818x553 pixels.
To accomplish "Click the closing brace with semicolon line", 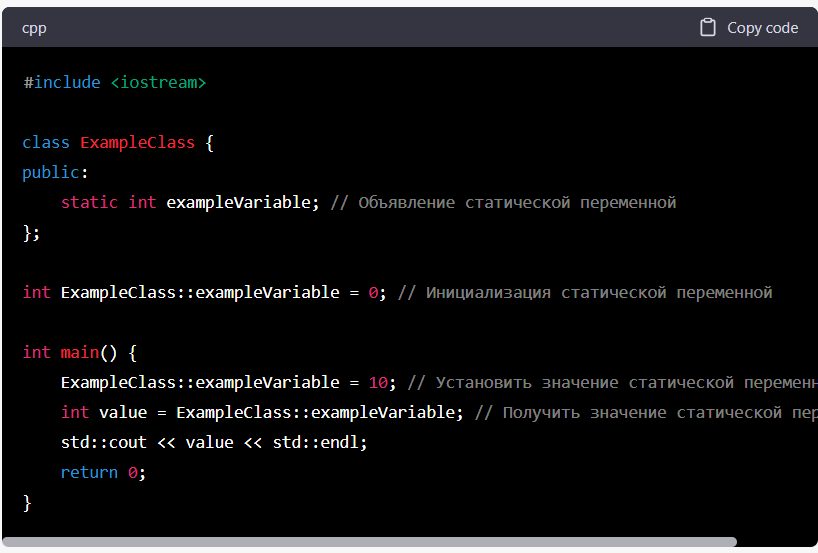I will (x=31, y=233).
